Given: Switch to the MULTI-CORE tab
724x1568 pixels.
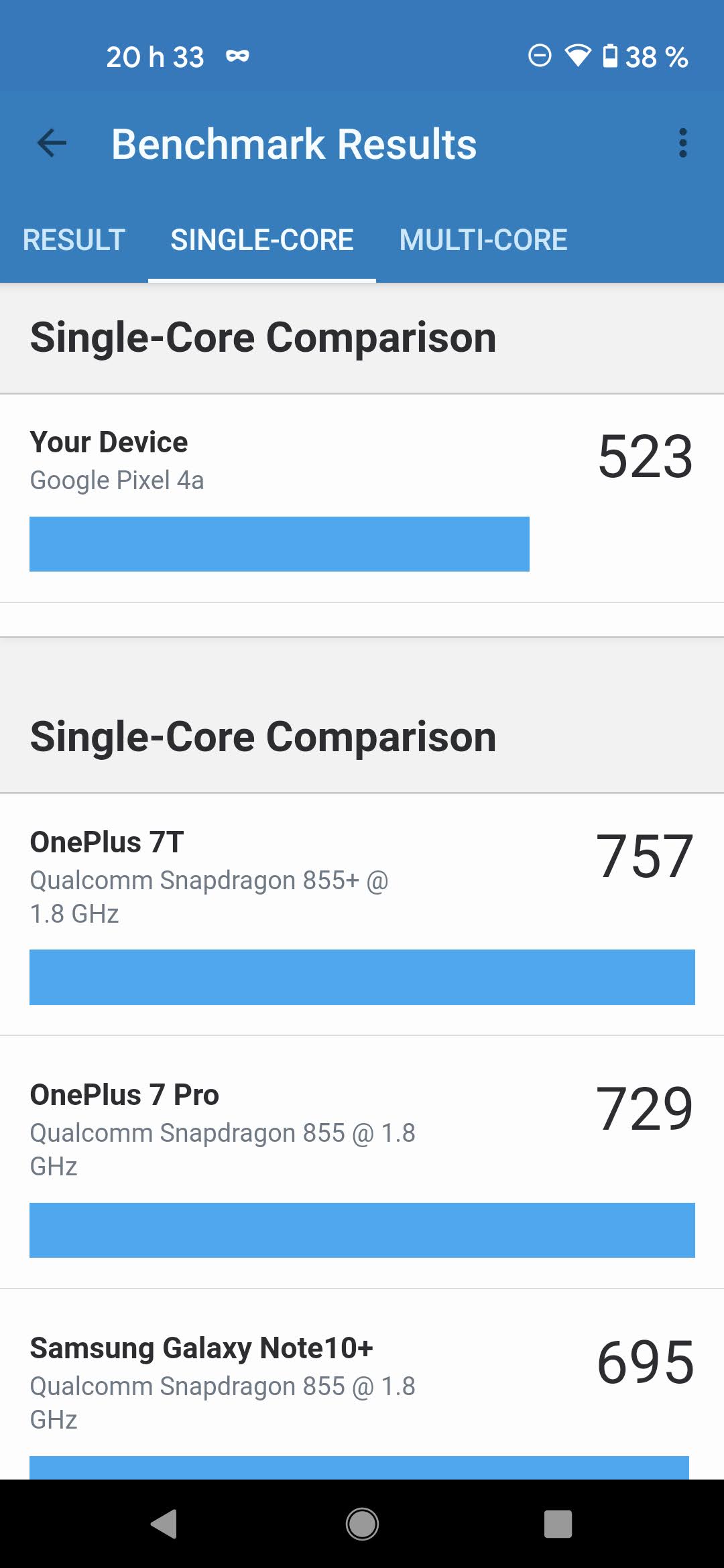Looking at the screenshot, I should [483, 240].
